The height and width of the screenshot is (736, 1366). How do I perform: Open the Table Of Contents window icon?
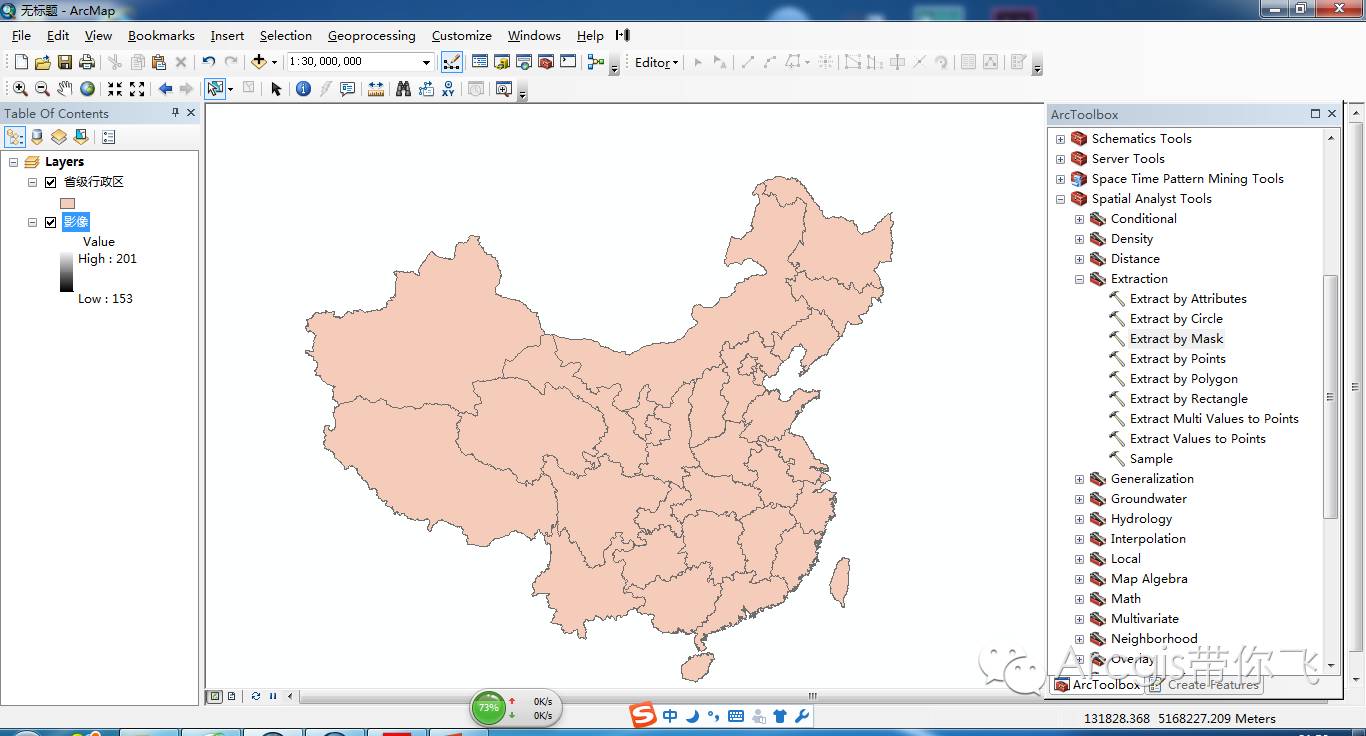[x=480, y=62]
